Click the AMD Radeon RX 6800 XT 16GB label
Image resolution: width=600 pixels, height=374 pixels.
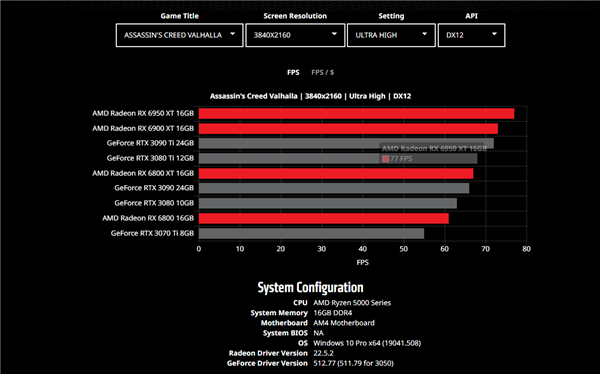click(143, 173)
